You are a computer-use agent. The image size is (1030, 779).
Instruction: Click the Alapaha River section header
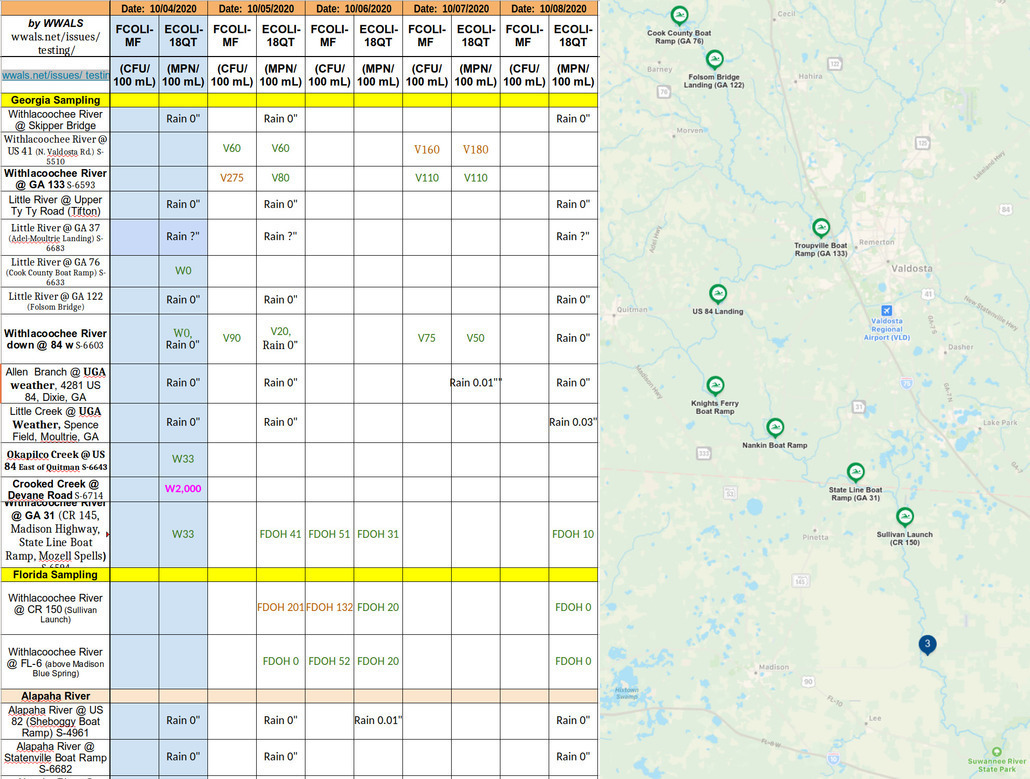tap(55, 696)
